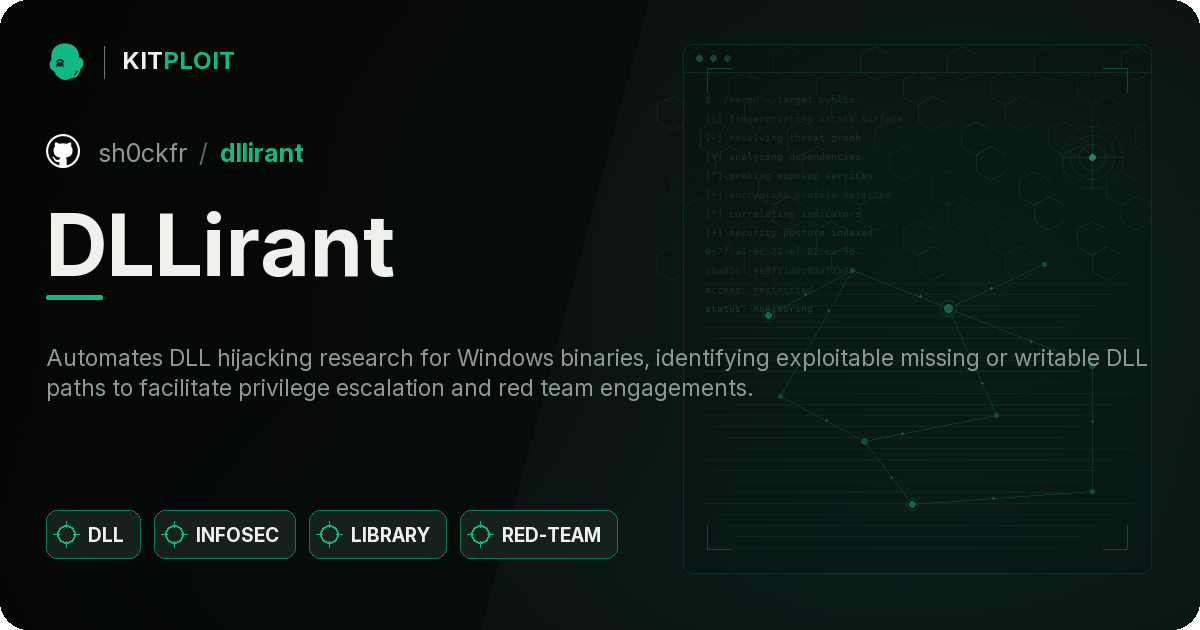The height and width of the screenshot is (630, 1200).
Task: Click the 'security posture indexed' terminal line
Action: coord(789,233)
